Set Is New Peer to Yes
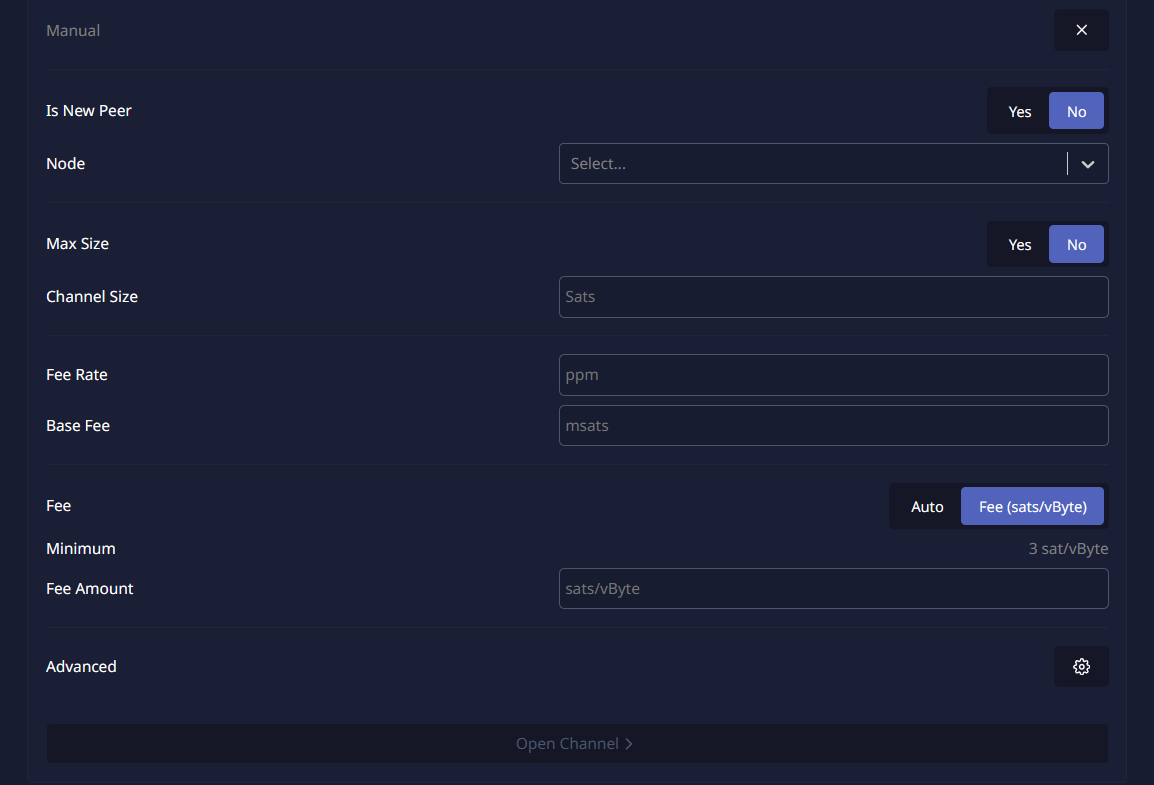Image resolution: width=1154 pixels, height=785 pixels. click(1019, 111)
